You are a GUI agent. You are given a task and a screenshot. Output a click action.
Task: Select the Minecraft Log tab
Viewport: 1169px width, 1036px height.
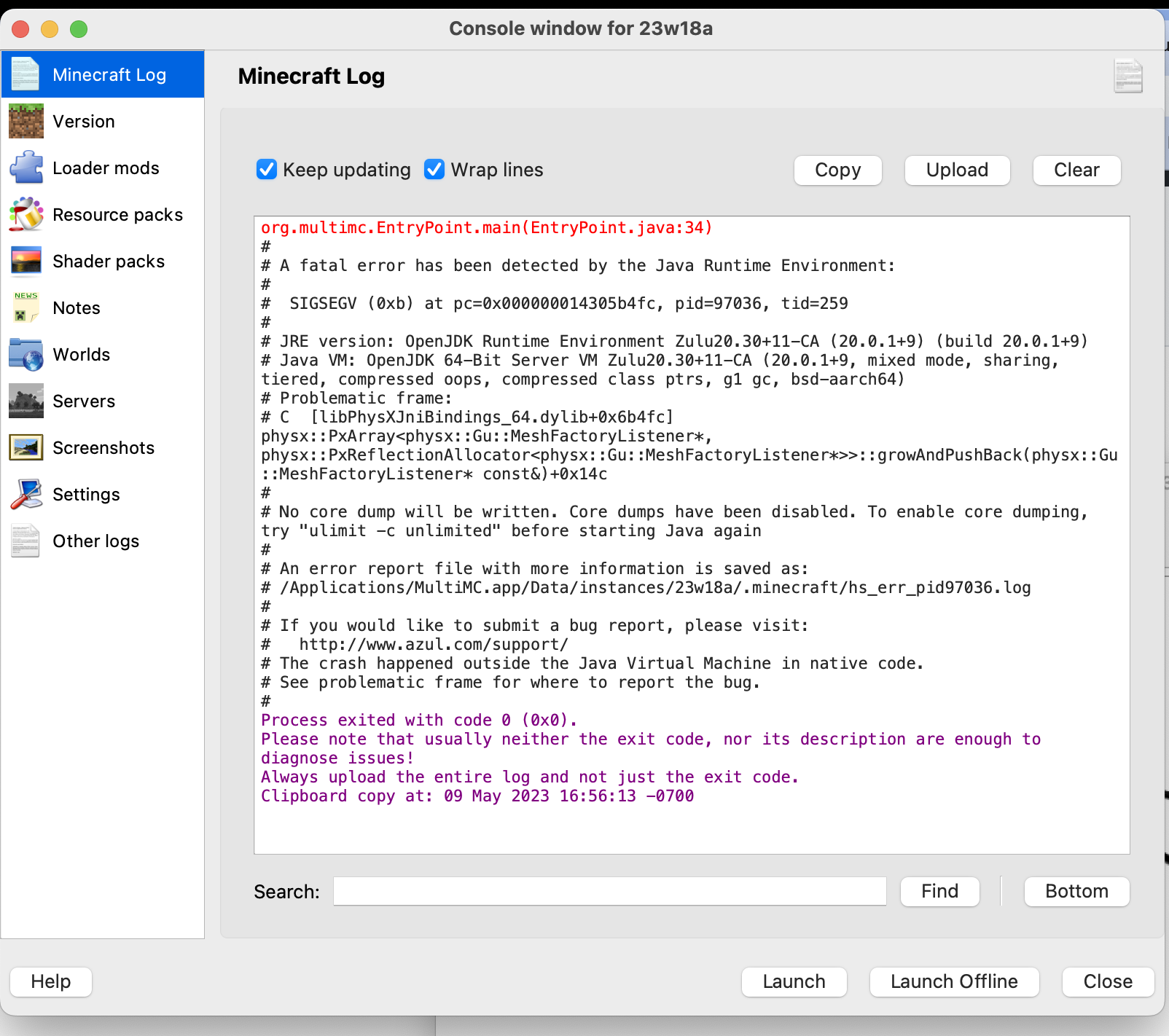109,74
